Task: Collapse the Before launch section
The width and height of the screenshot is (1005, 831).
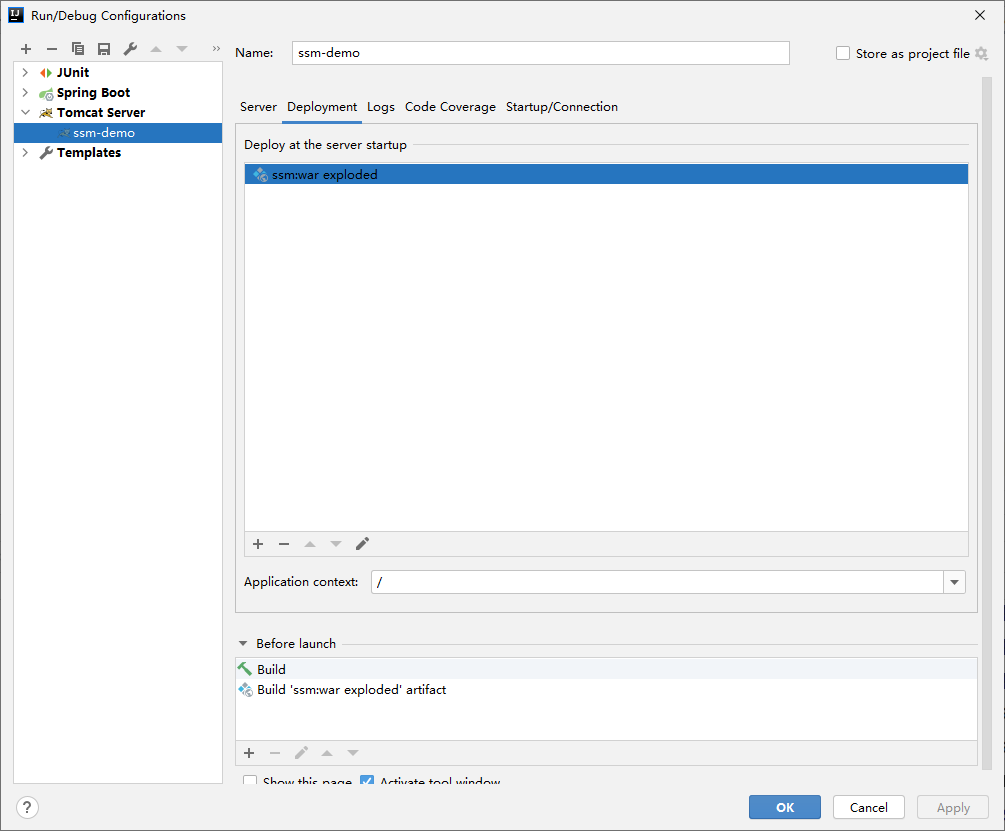Action: click(243, 643)
